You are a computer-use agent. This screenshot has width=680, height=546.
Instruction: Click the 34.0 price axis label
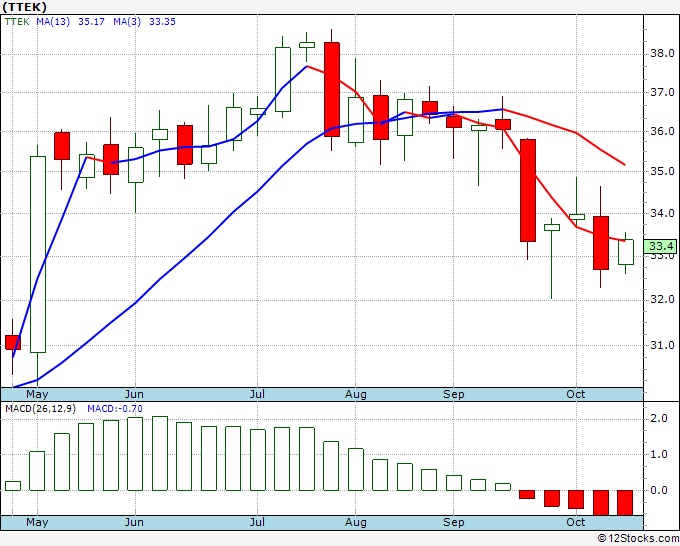coord(662,213)
